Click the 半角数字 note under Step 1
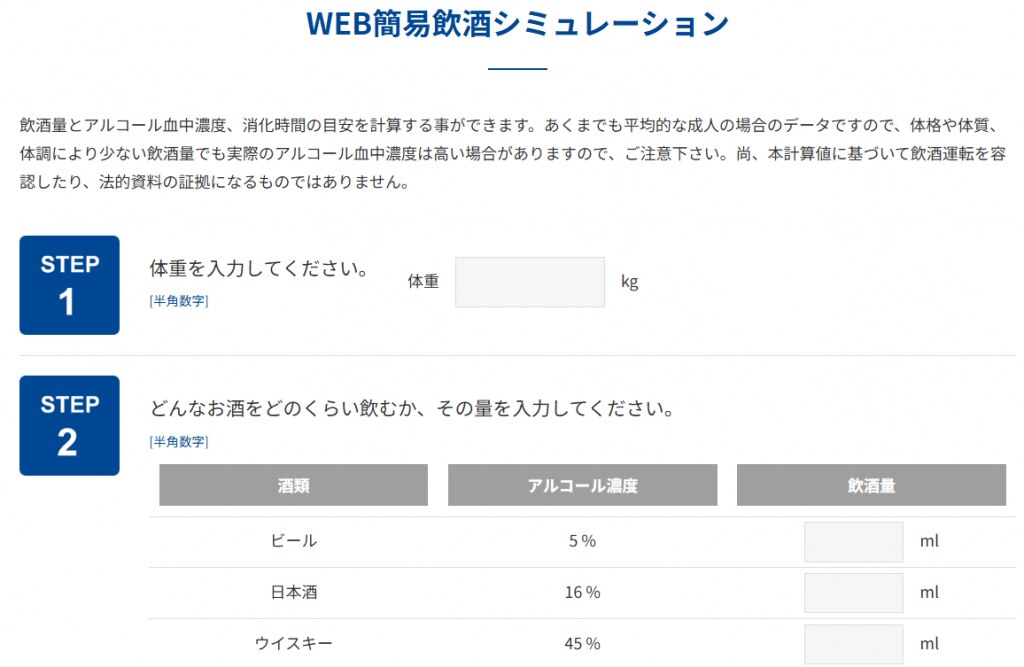 (x=179, y=301)
